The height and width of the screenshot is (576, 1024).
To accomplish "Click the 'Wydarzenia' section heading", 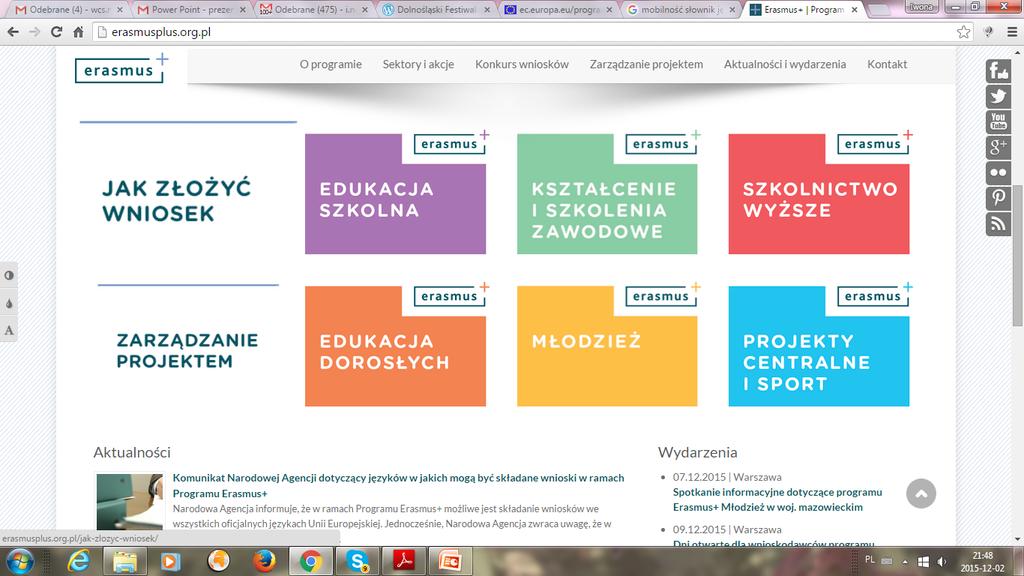I will (x=697, y=452).
